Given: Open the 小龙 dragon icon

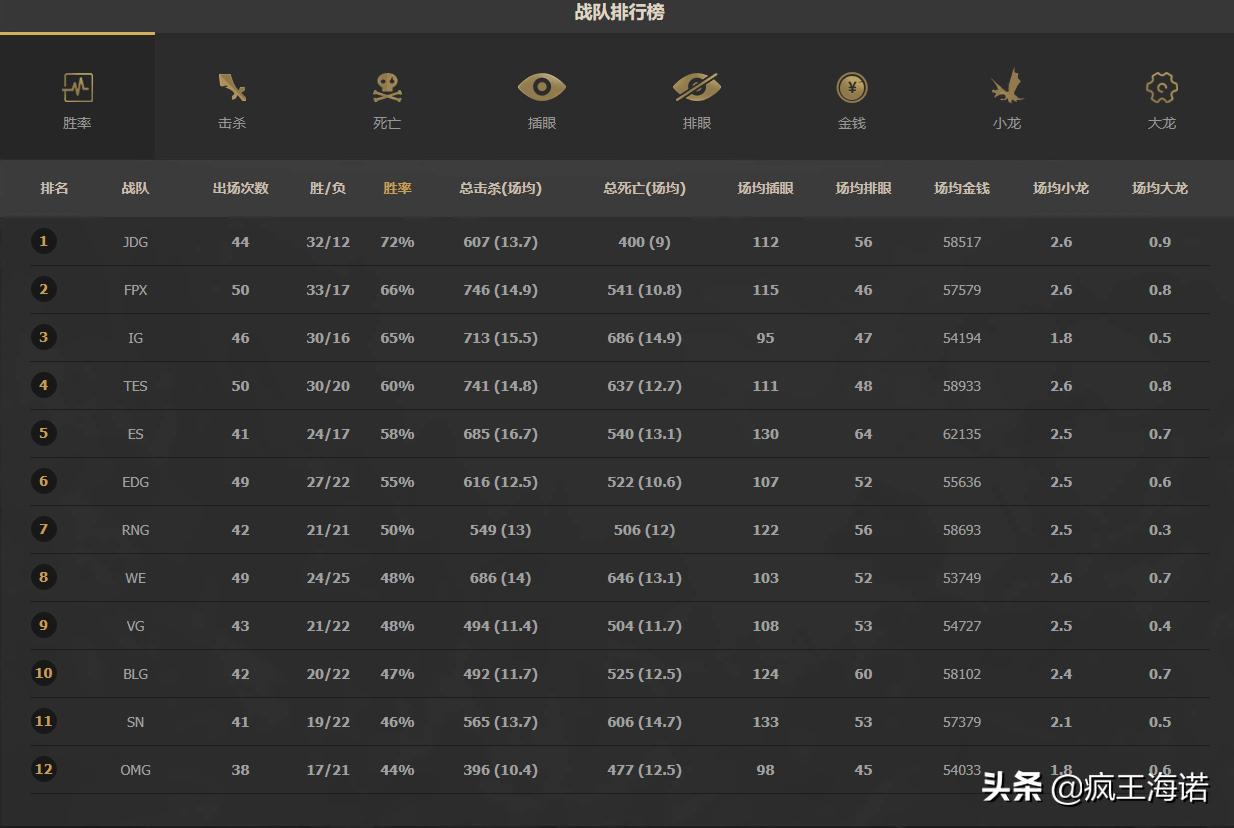Looking at the screenshot, I should (x=1007, y=88).
